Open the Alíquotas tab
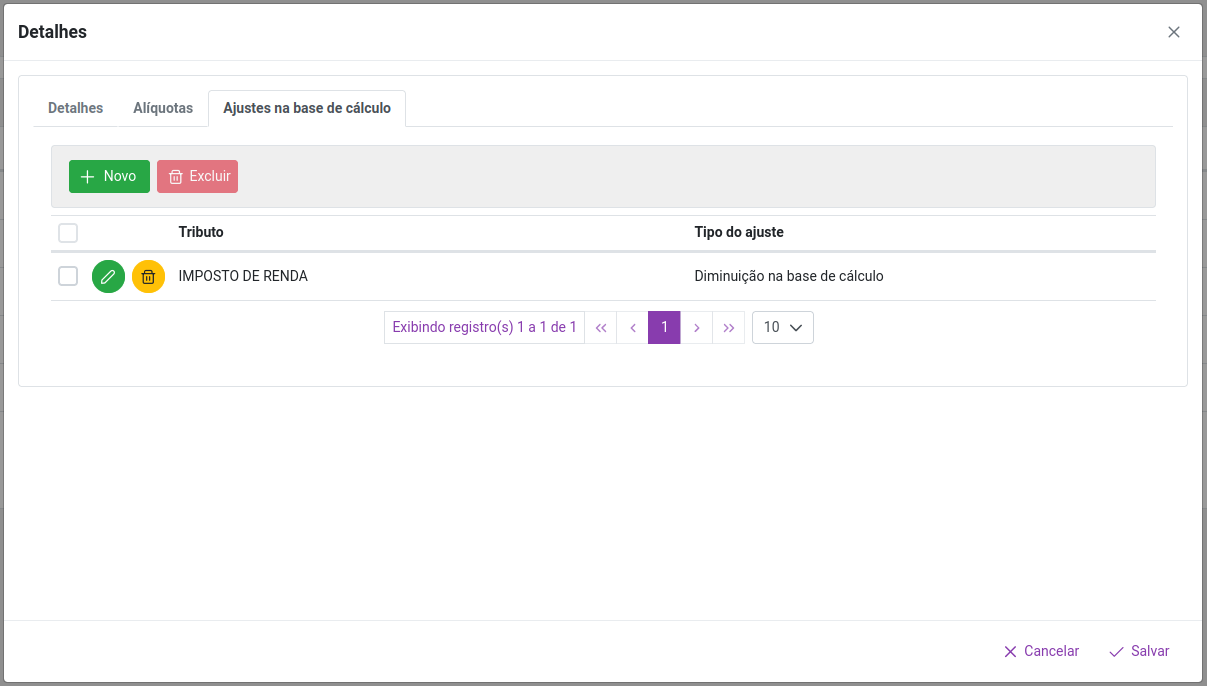The image size is (1207, 686). pos(163,108)
